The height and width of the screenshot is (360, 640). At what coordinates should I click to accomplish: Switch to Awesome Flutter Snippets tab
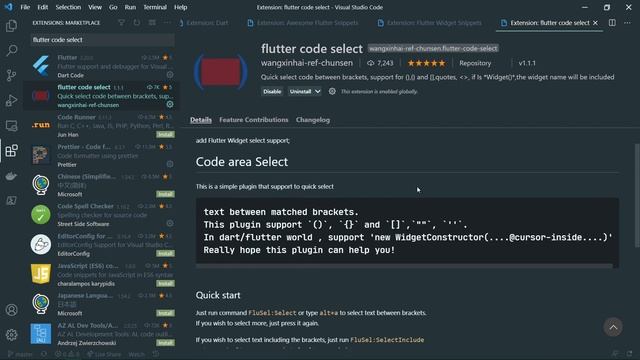(x=303, y=23)
